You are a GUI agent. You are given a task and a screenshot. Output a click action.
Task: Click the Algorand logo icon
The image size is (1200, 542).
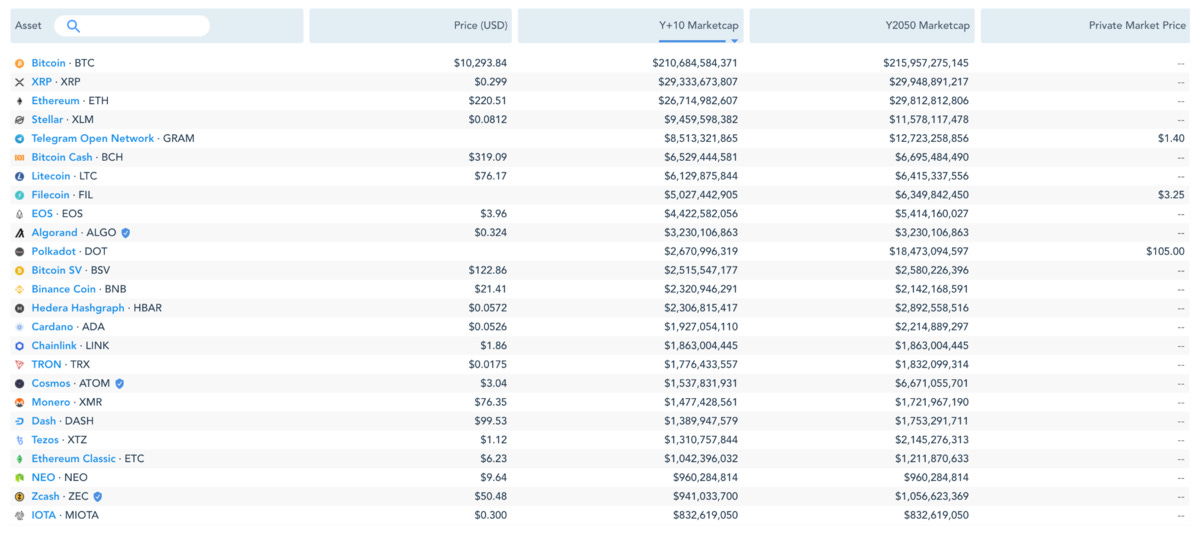pyautogui.click(x=19, y=233)
